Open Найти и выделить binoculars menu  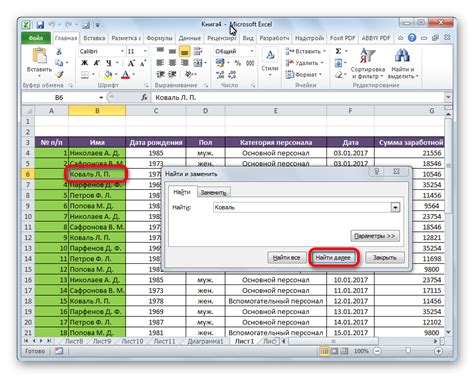click(403, 64)
